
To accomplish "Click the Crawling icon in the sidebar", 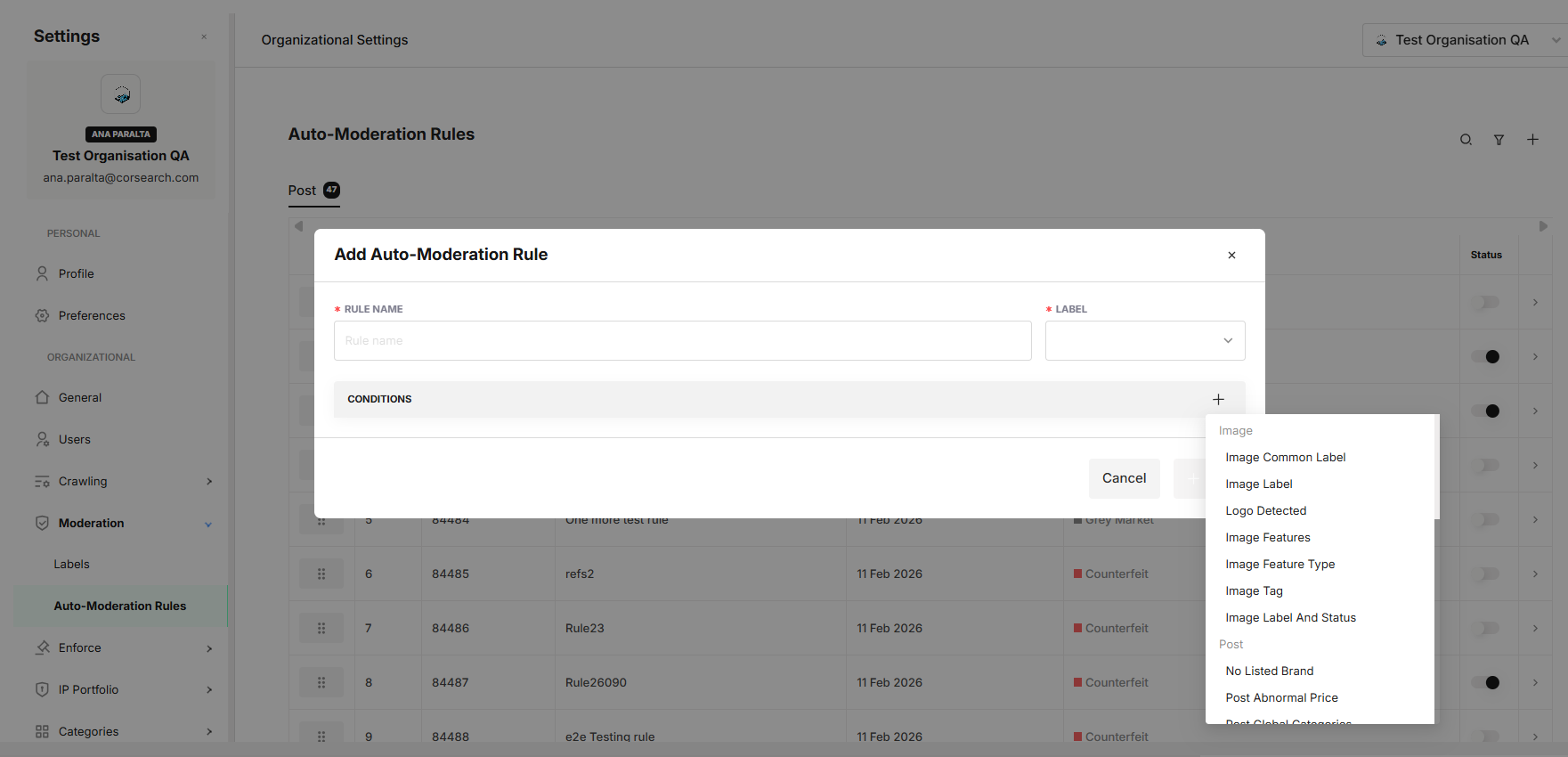I will click(42, 481).
